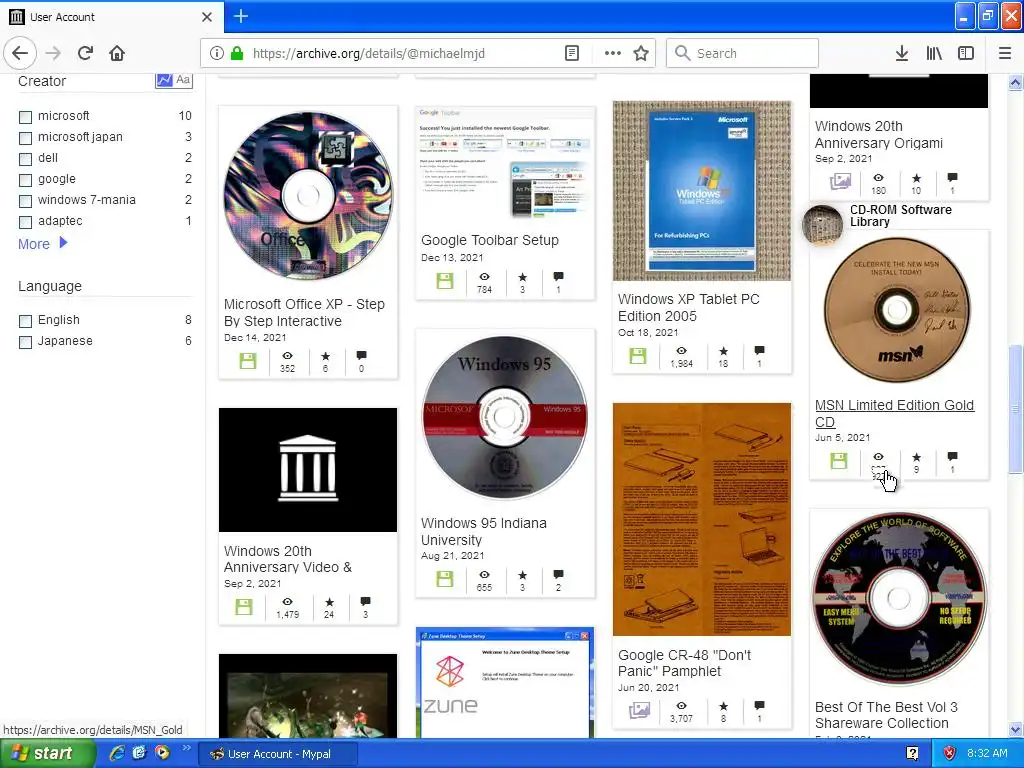The image size is (1024, 768).
Task: Switch to User Account - Mypal taskbar item
Action: pos(278,754)
